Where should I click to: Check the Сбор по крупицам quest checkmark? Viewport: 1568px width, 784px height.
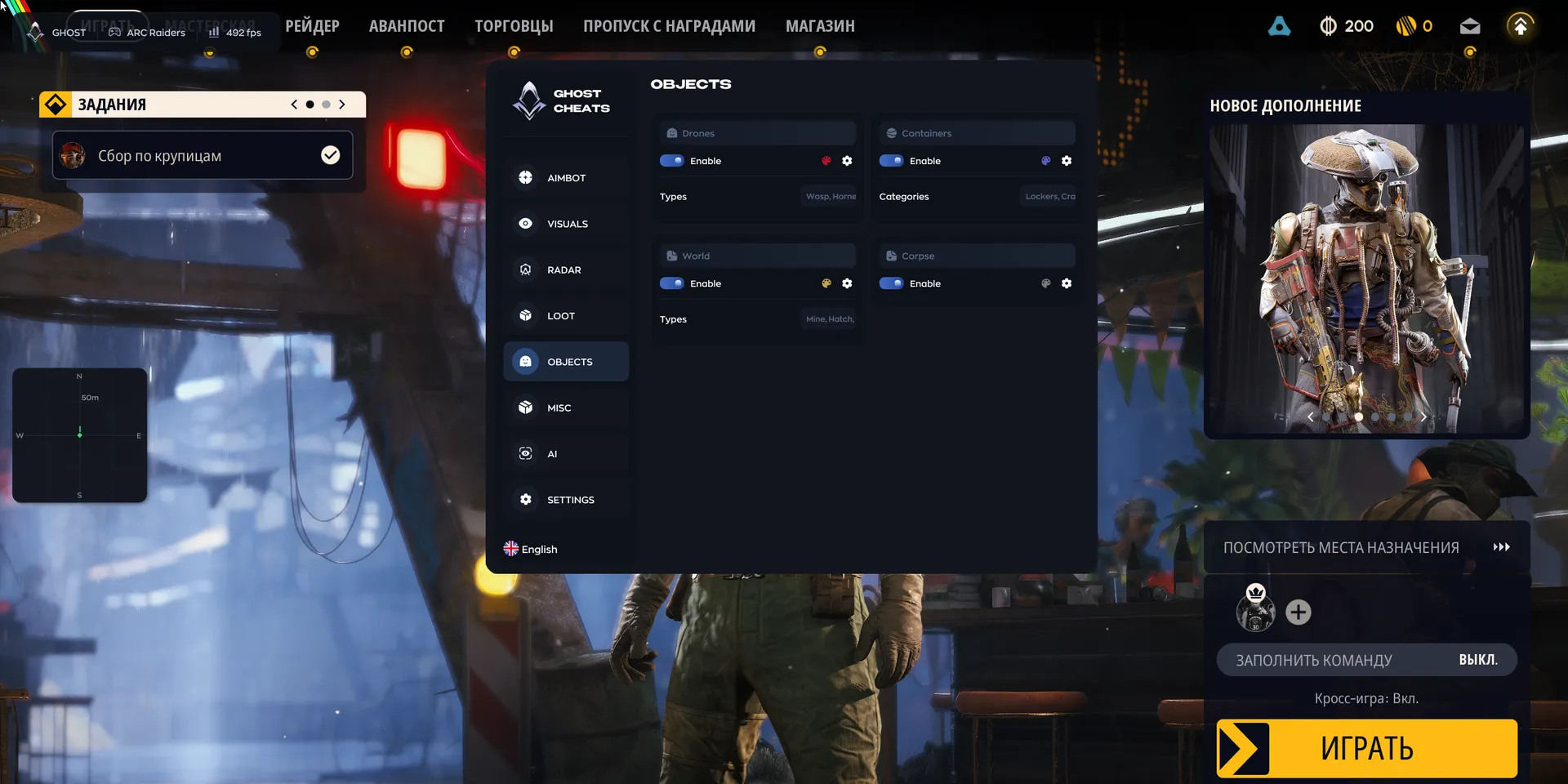(331, 155)
